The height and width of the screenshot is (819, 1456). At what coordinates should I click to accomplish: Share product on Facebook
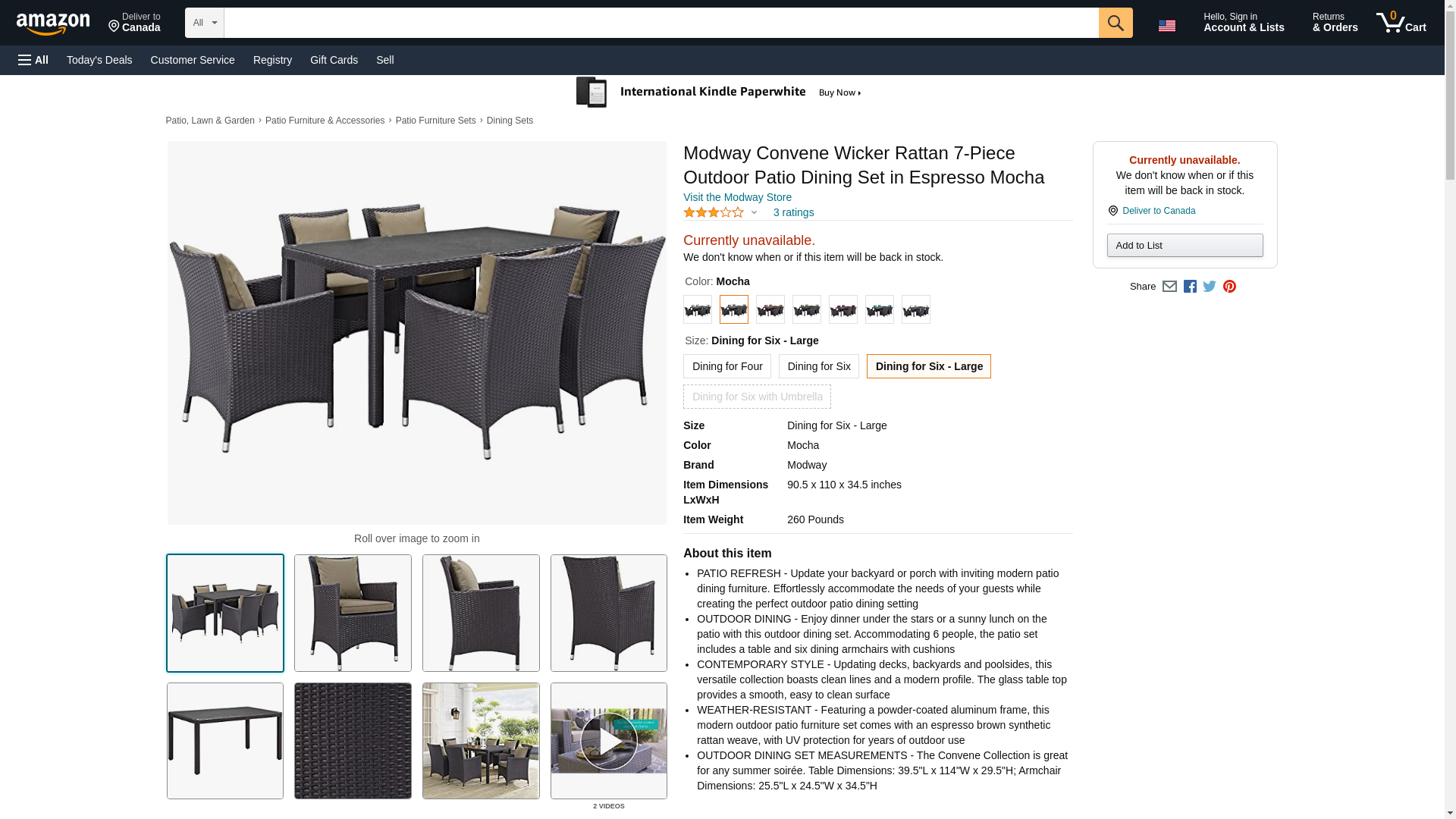[x=1190, y=287]
